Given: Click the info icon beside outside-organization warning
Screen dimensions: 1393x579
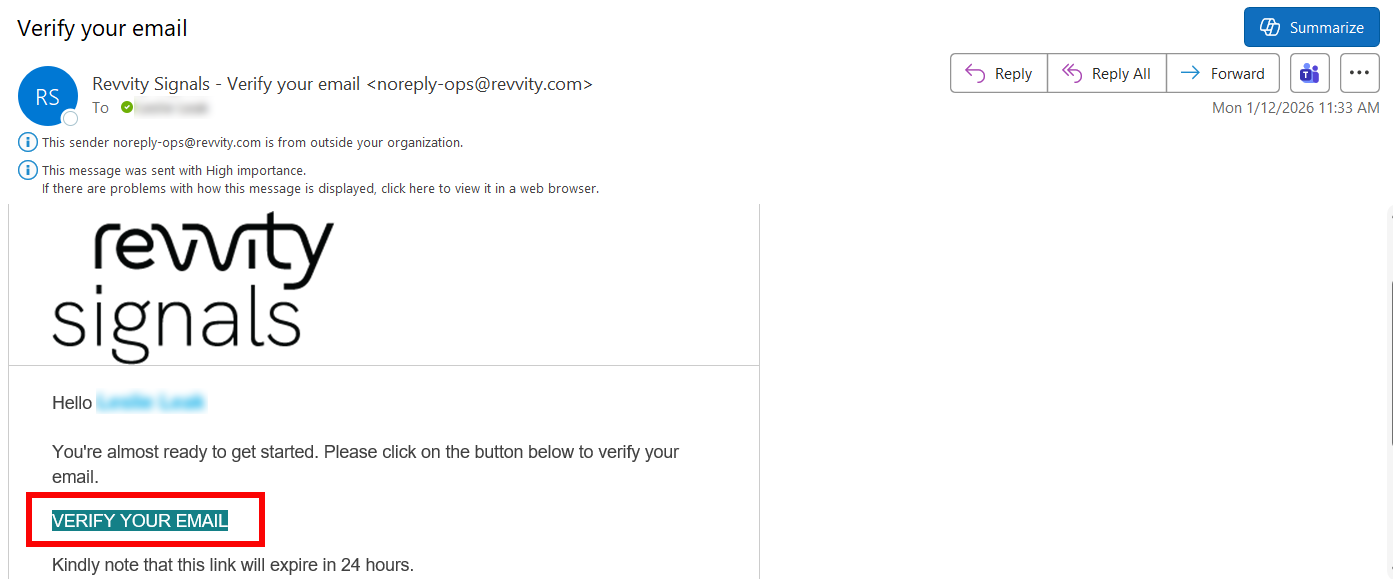Looking at the screenshot, I should click(x=28, y=142).
